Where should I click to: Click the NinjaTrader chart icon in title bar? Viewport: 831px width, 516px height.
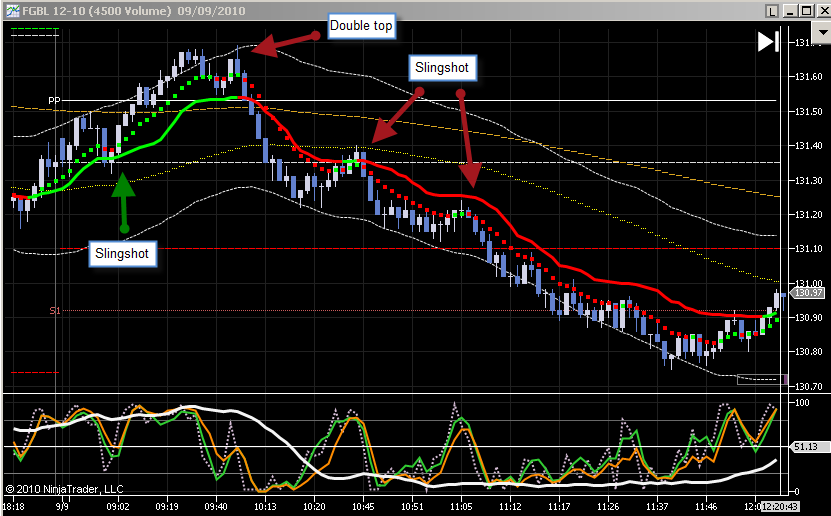click(x=12, y=11)
